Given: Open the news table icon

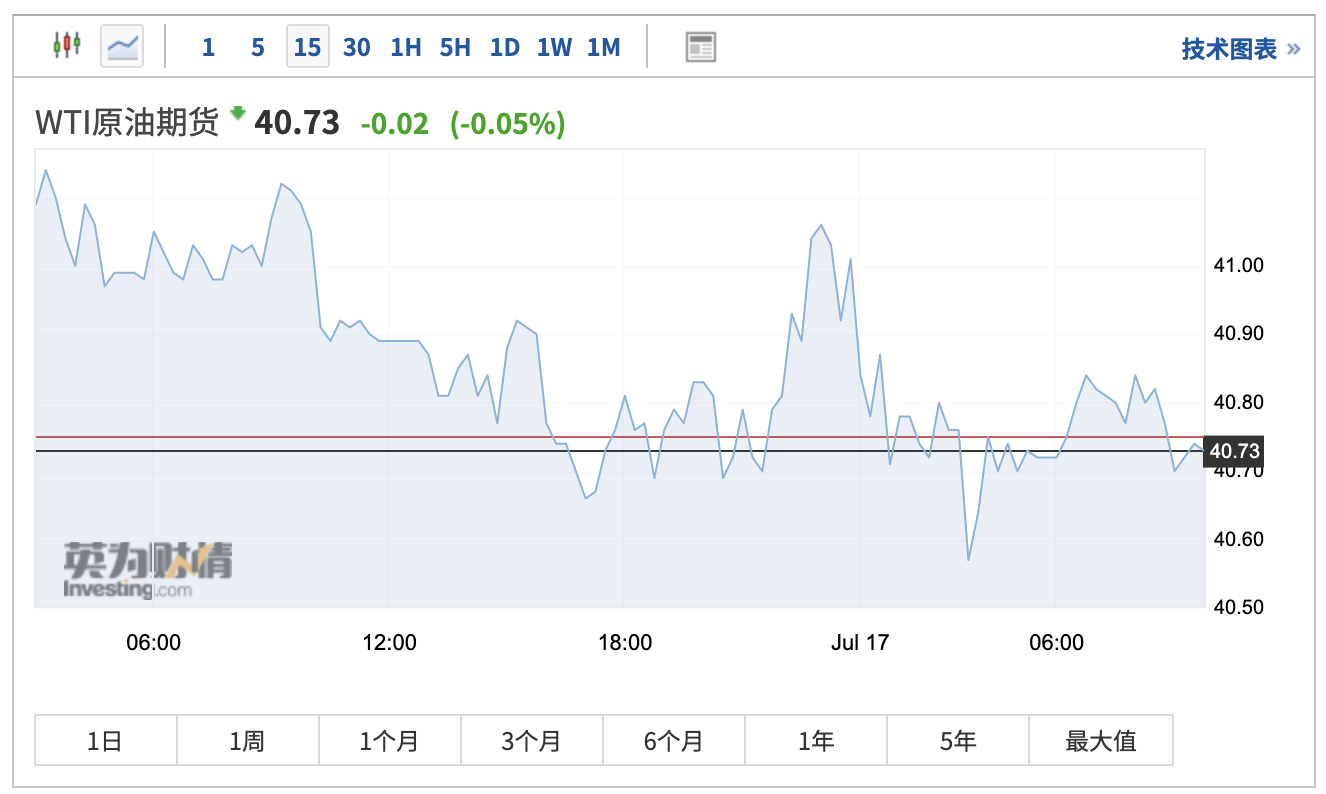Looking at the screenshot, I should coord(701,47).
